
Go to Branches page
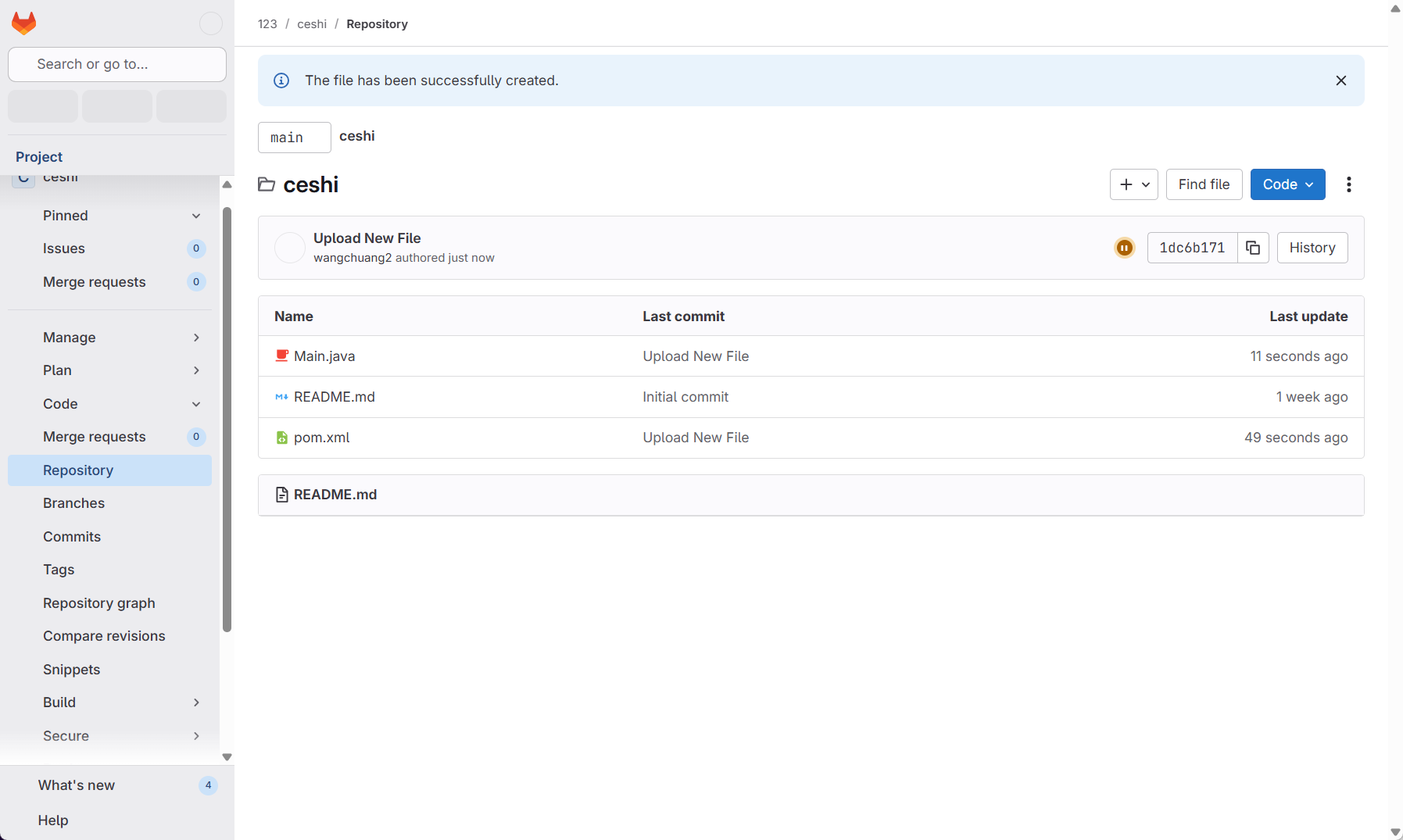[109, 503]
